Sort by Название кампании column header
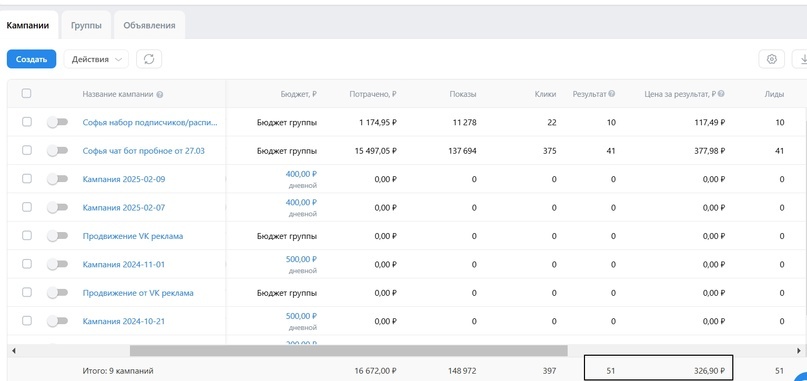 tap(118, 94)
